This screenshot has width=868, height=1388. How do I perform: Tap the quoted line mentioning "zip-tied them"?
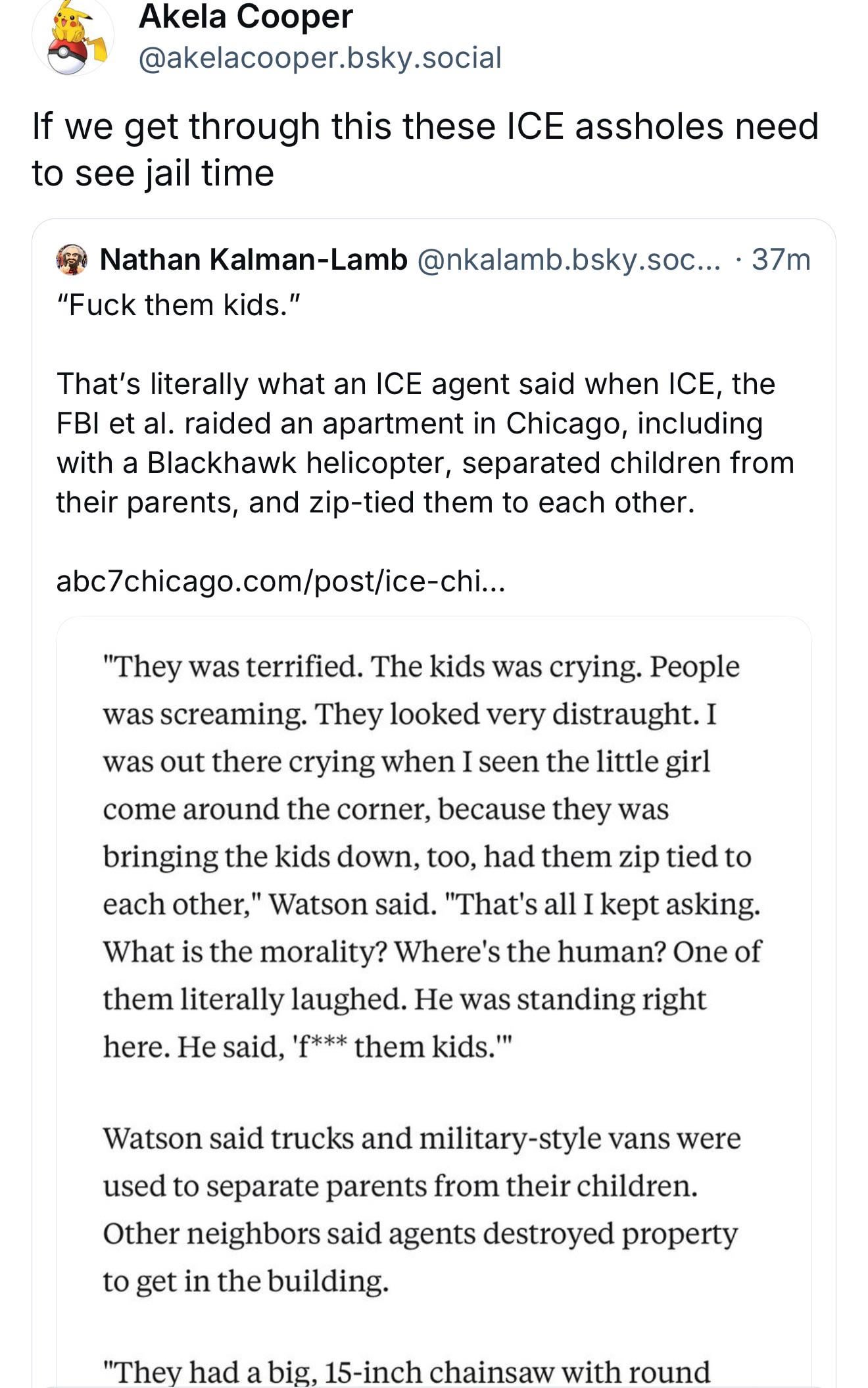375,503
